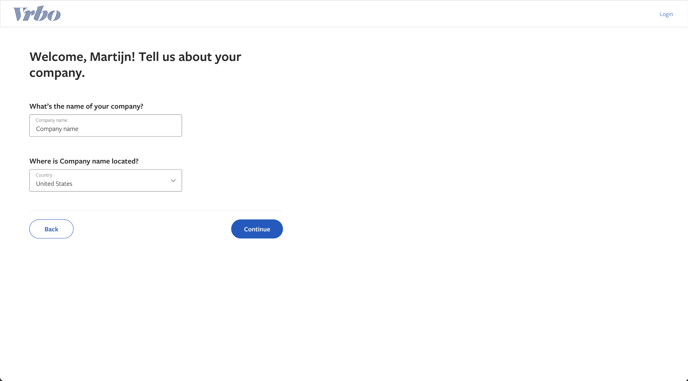
Task: Focus the Company name text field
Action: pos(105,126)
